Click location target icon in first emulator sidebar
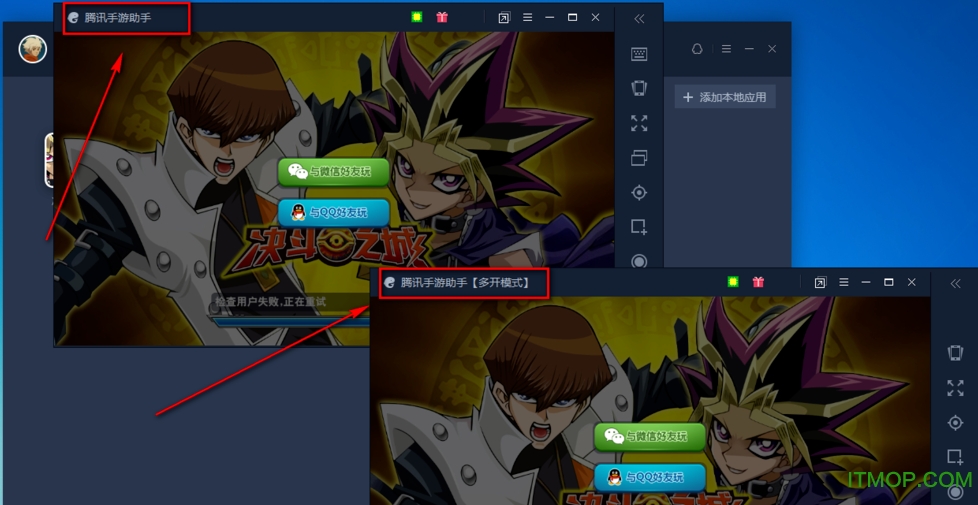The image size is (978, 505). (639, 193)
